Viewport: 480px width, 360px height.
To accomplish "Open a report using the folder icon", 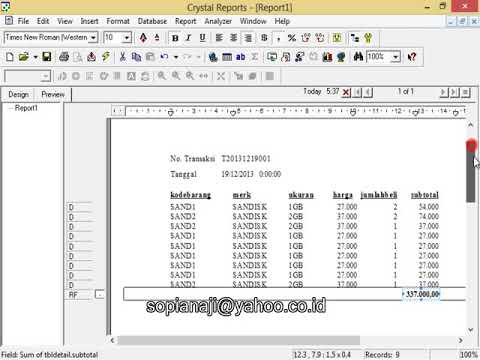I will 24,57.
